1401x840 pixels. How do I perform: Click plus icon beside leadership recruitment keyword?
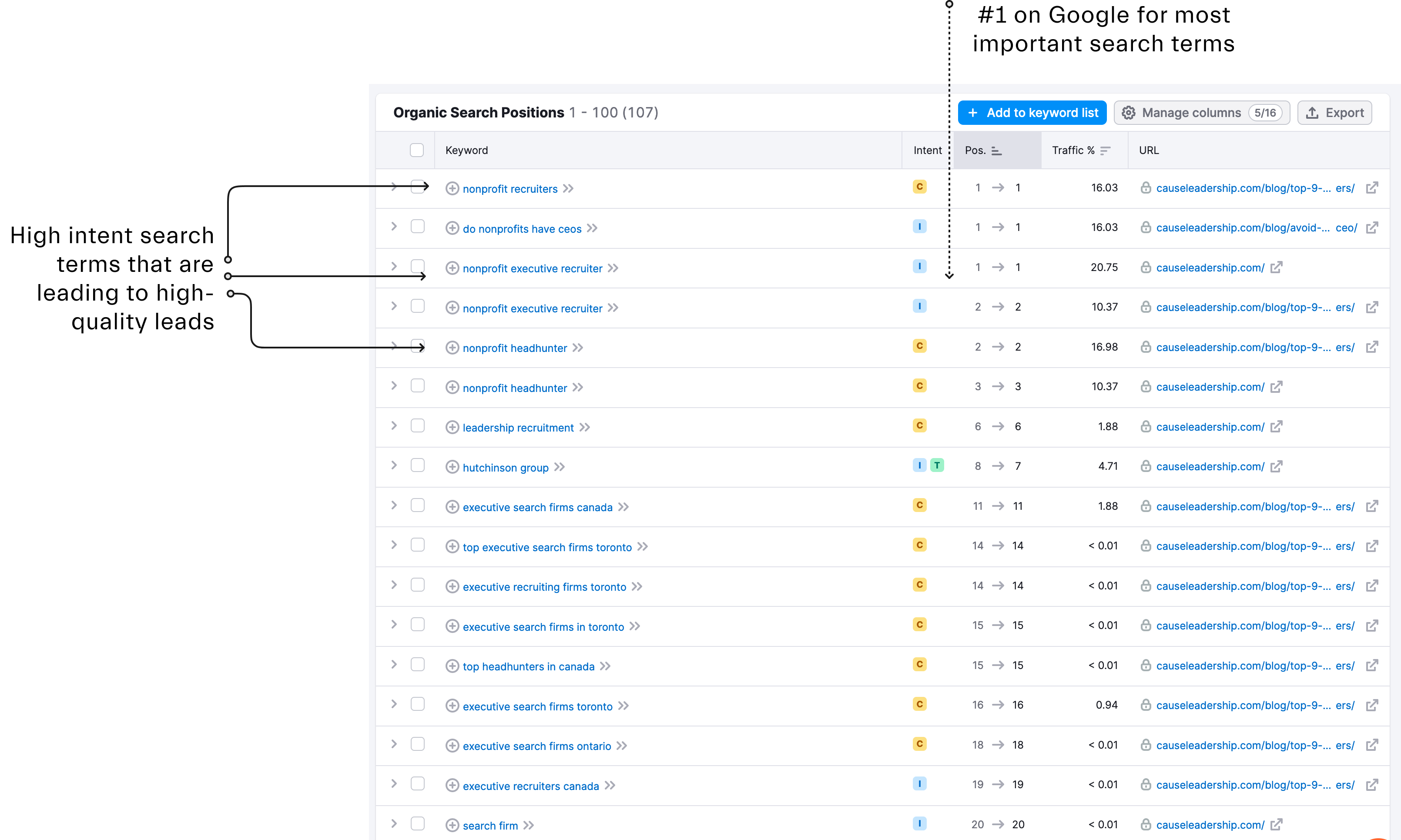[x=452, y=427]
